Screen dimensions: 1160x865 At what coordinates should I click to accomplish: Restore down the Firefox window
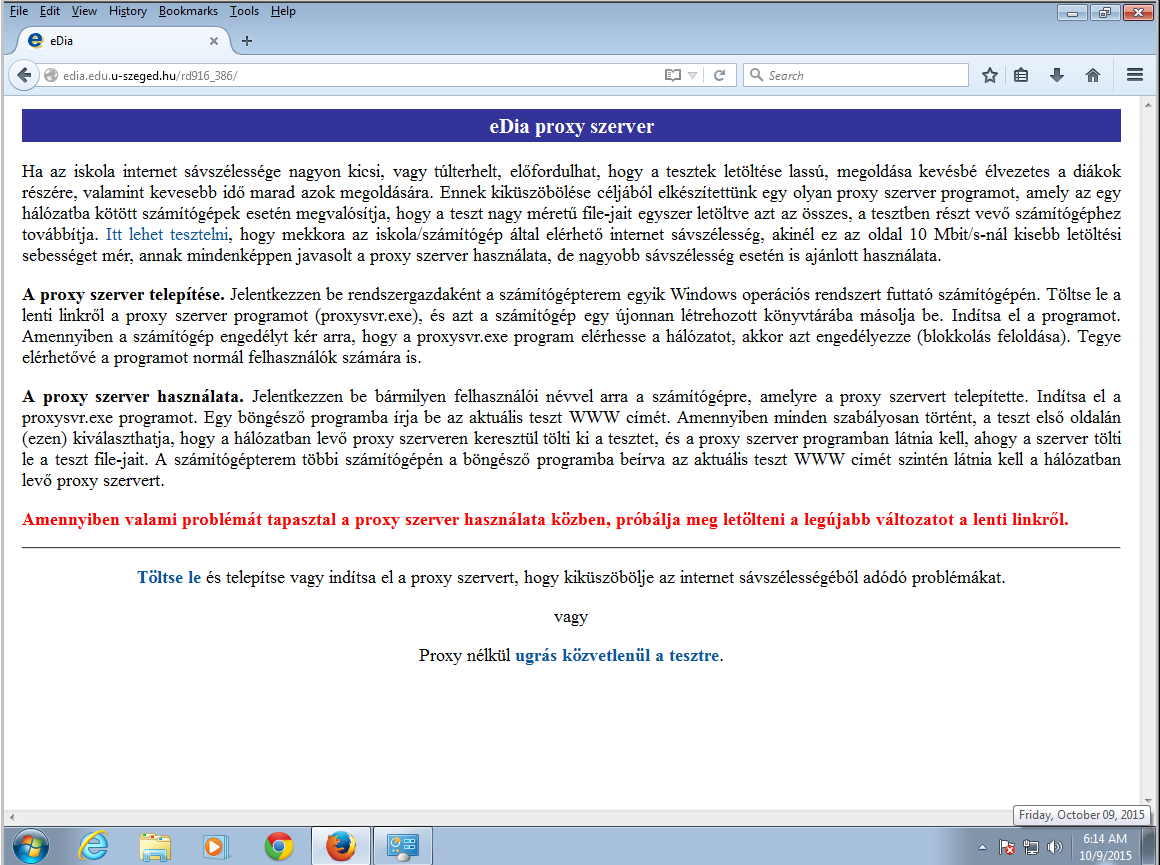1105,12
